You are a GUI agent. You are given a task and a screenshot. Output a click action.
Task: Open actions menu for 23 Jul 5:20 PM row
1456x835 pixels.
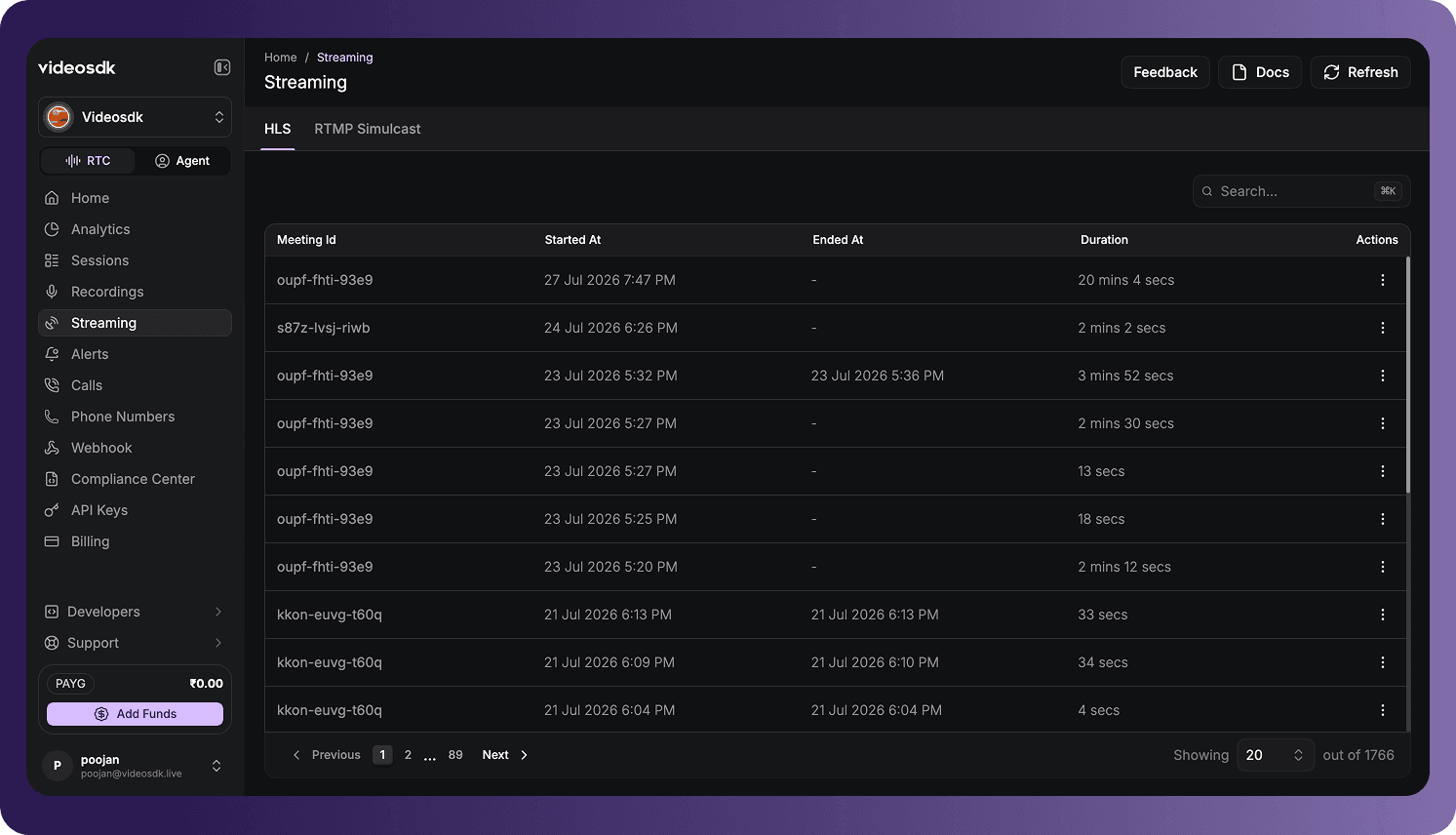click(x=1382, y=567)
